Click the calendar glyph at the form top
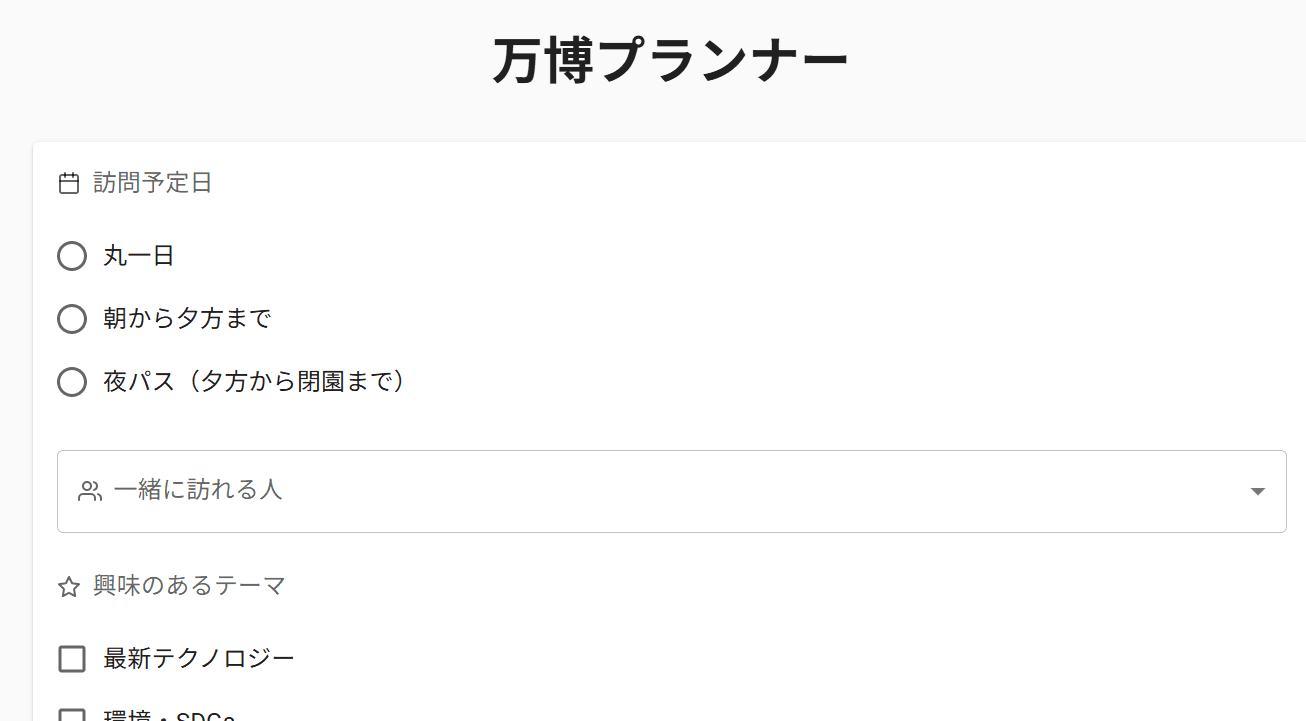The width and height of the screenshot is (1306, 721). coord(70,183)
